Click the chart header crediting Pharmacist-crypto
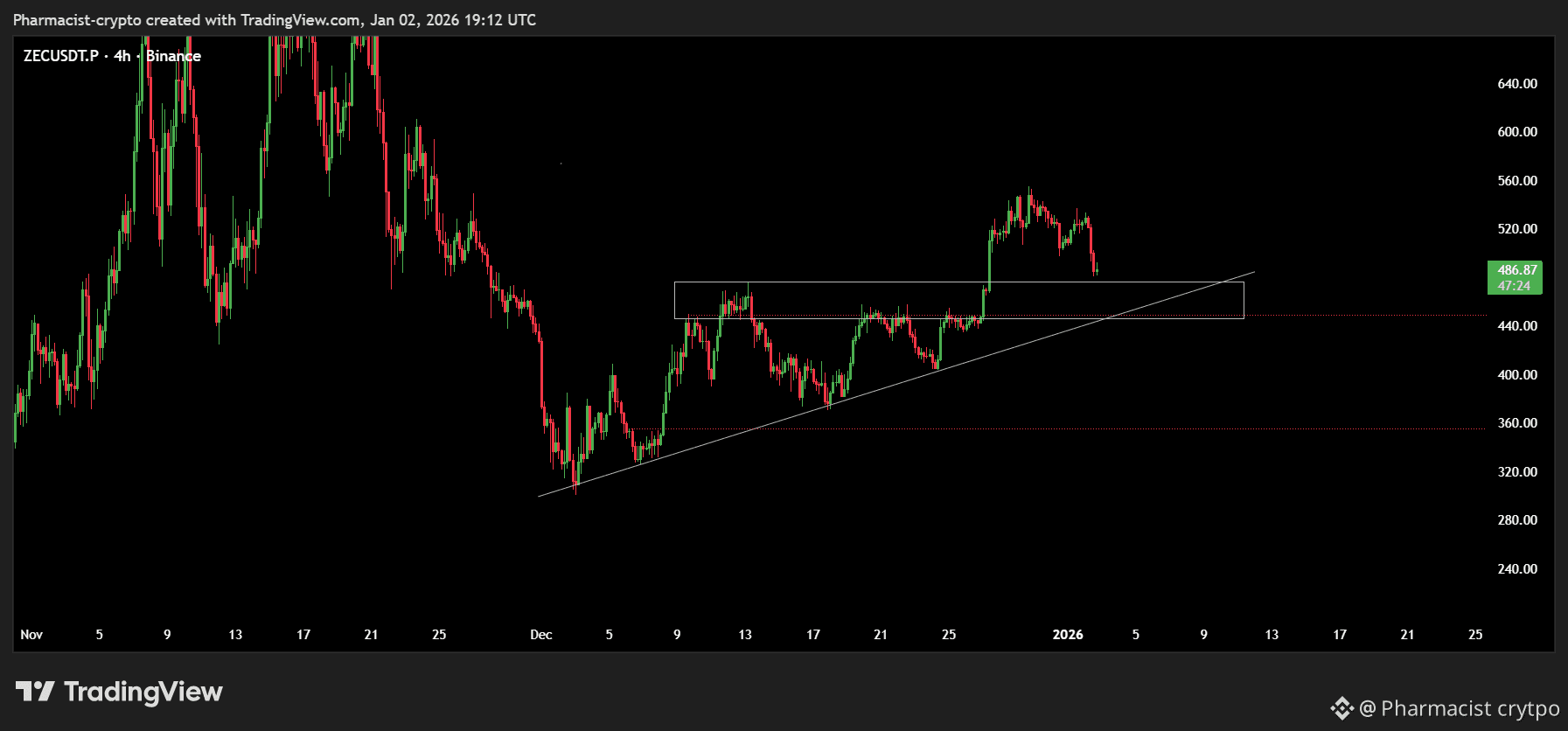Image resolution: width=1568 pixels, height=731 pixels. [x=275, y=19]
